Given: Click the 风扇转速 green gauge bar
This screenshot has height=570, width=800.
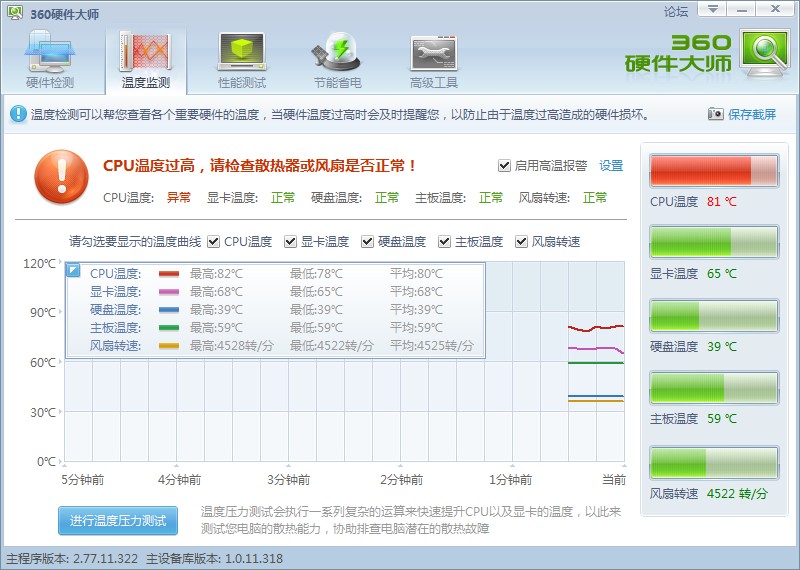Looking at the screenshot, I should tap(714, 463).
